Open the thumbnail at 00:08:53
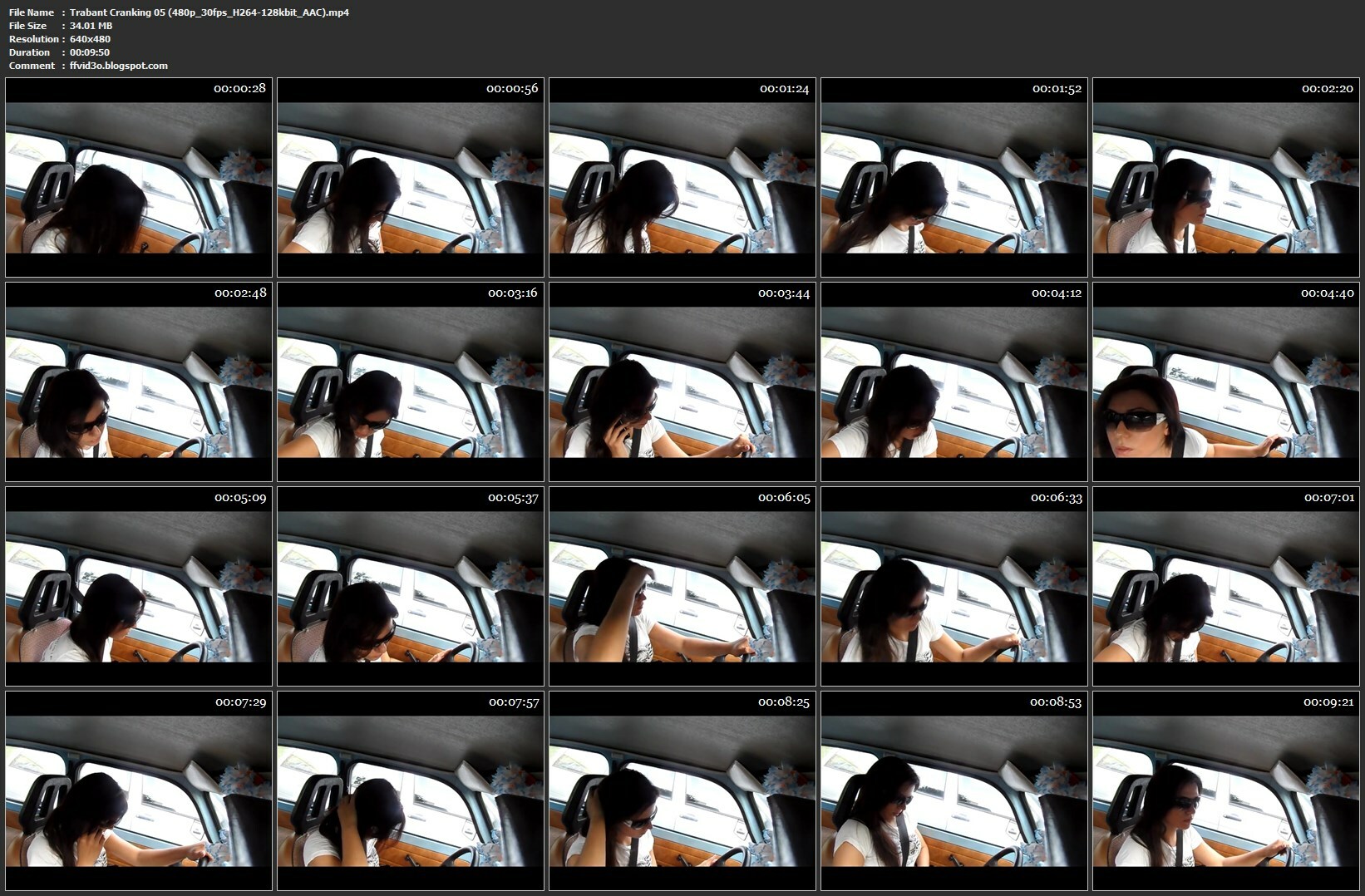Screen dimensions: 1365x896 pyautogui.click(x=954, y=790)
